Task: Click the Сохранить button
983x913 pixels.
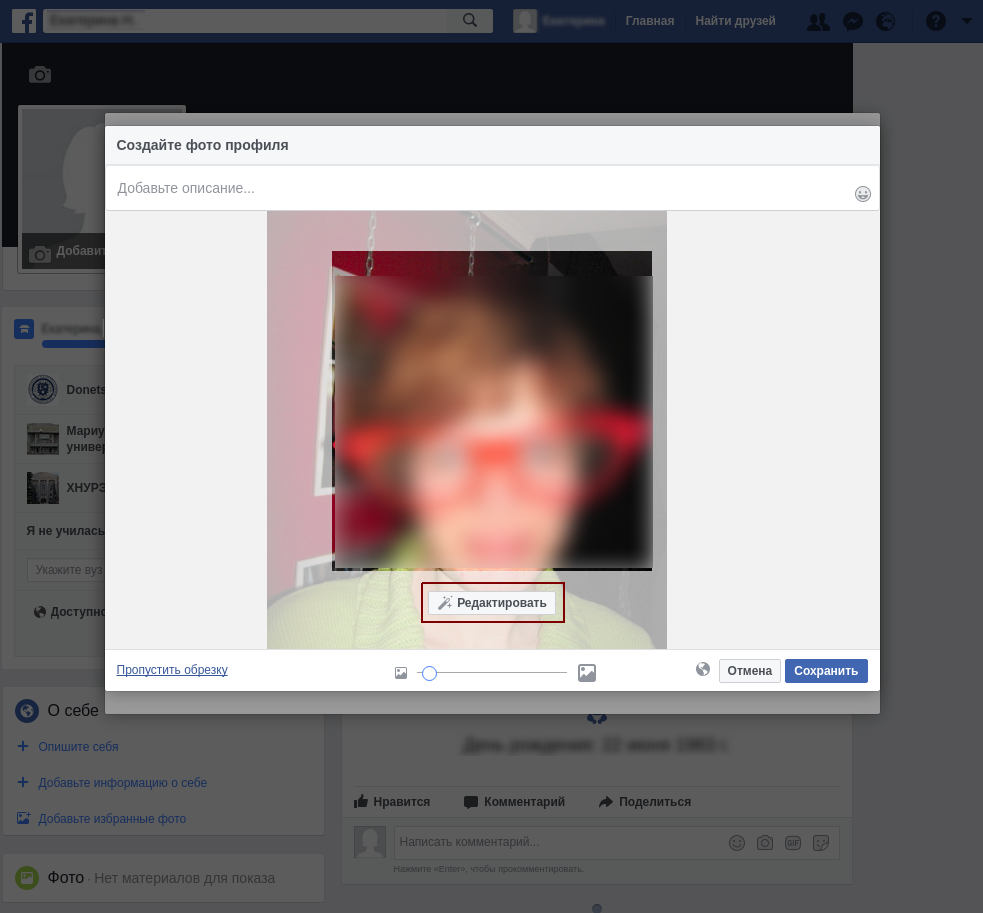Action: pos(826,671)
